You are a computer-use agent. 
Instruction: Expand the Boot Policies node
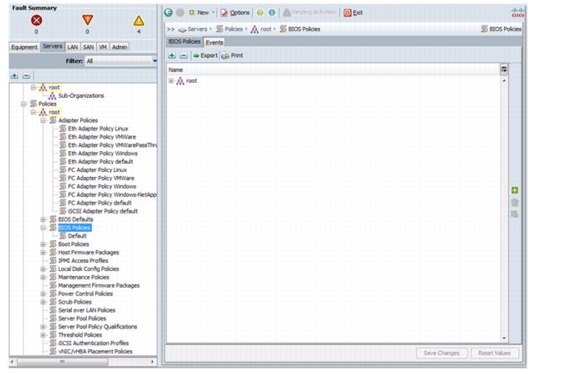click(43, 244)
